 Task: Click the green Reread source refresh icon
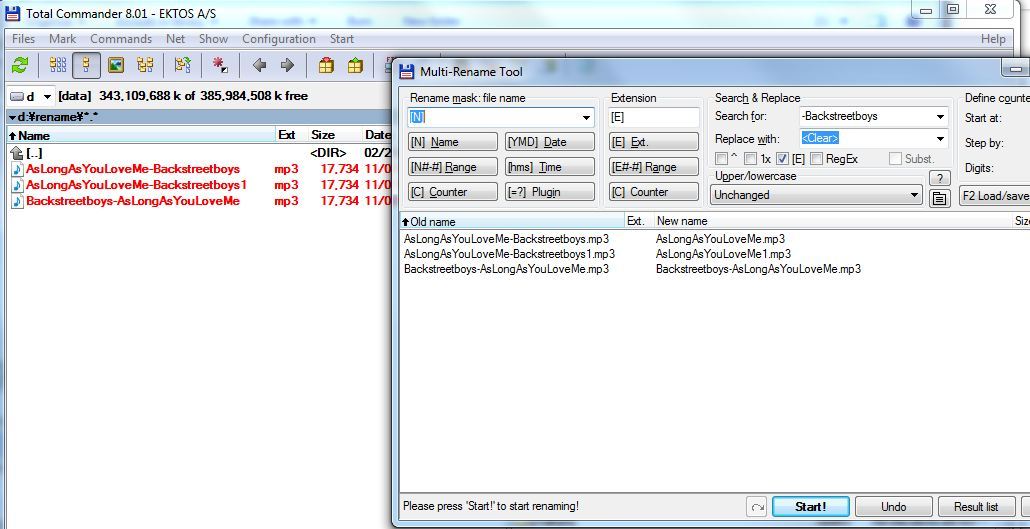pos(19,65)
